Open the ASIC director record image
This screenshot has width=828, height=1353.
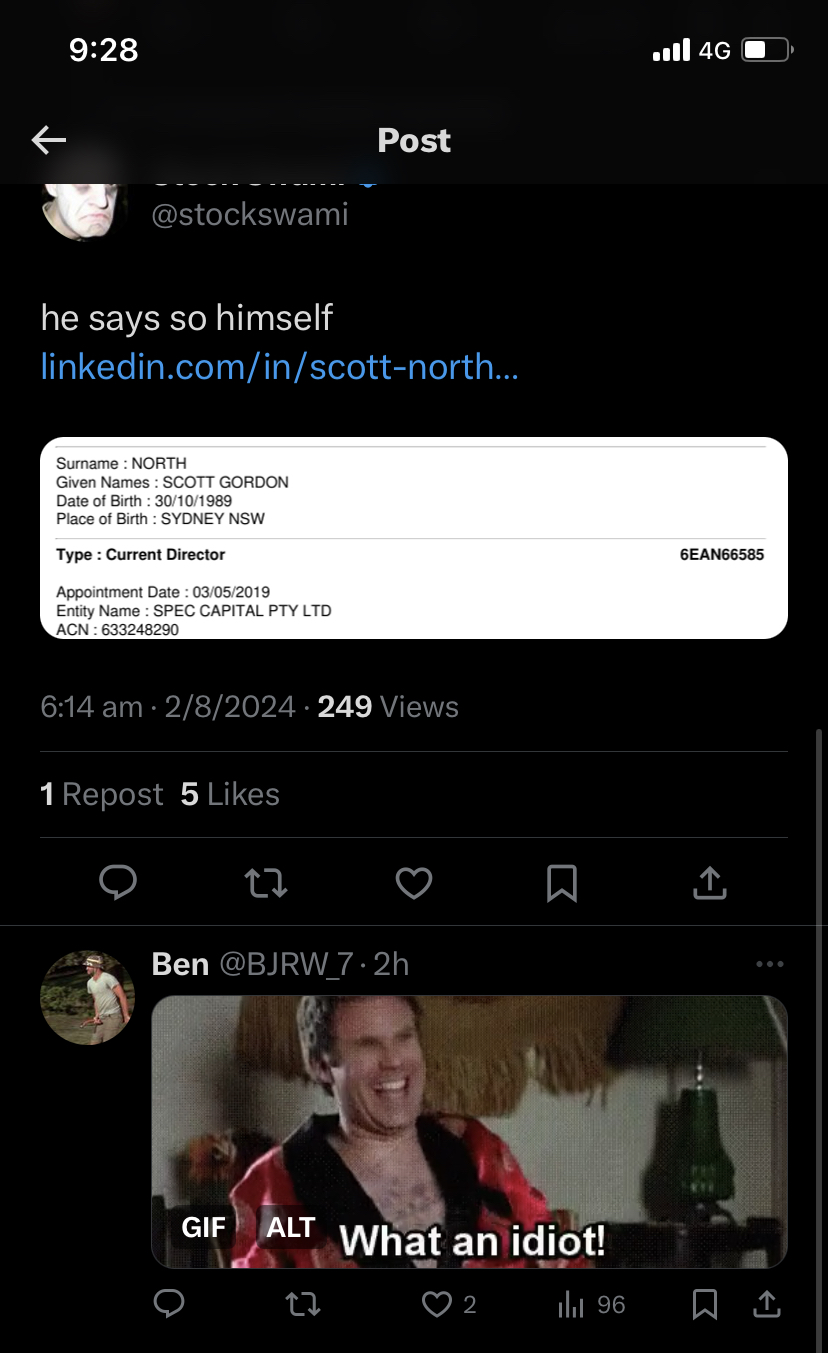pos(414,538)
